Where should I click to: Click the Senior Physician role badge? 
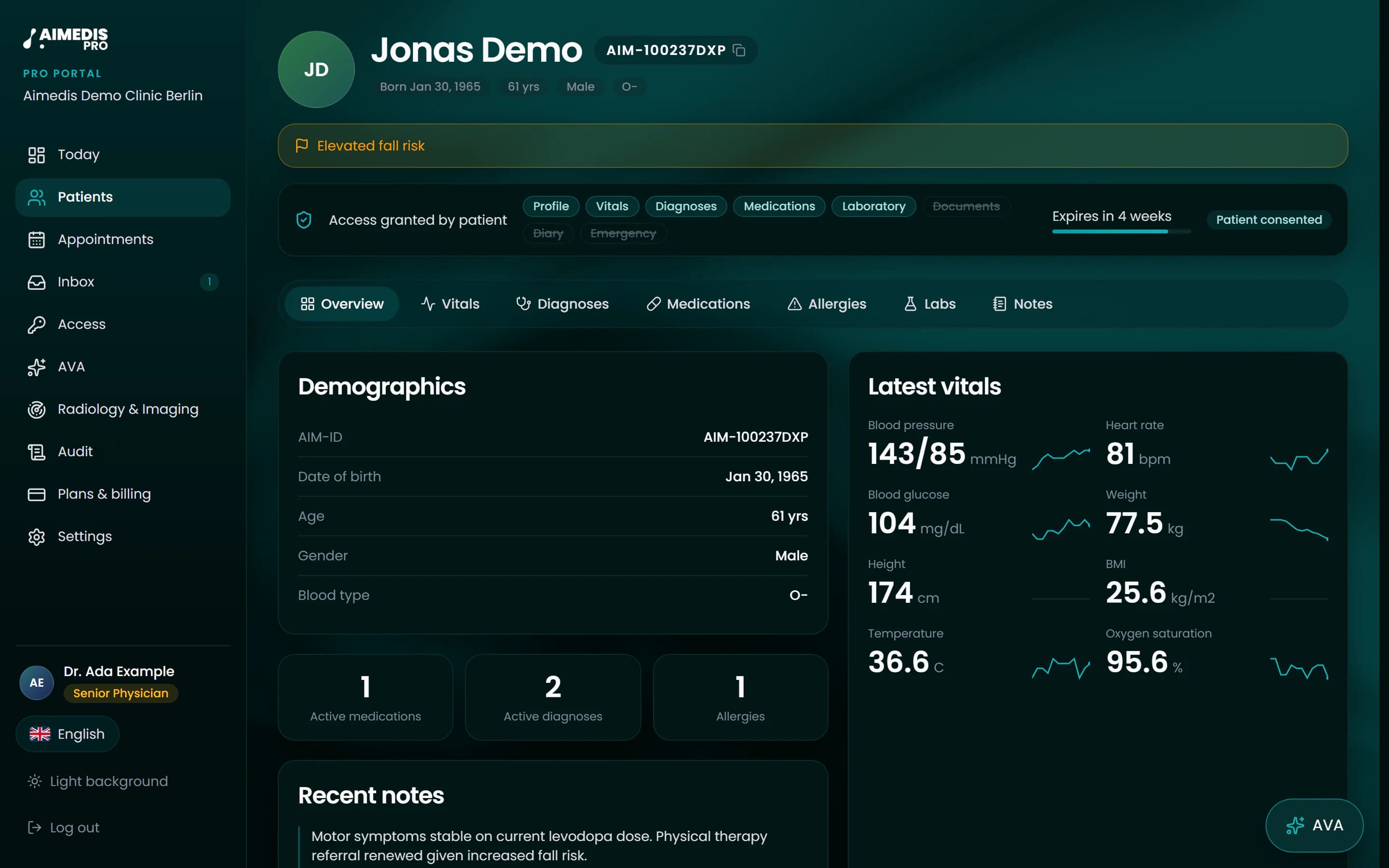coord(121,693)
